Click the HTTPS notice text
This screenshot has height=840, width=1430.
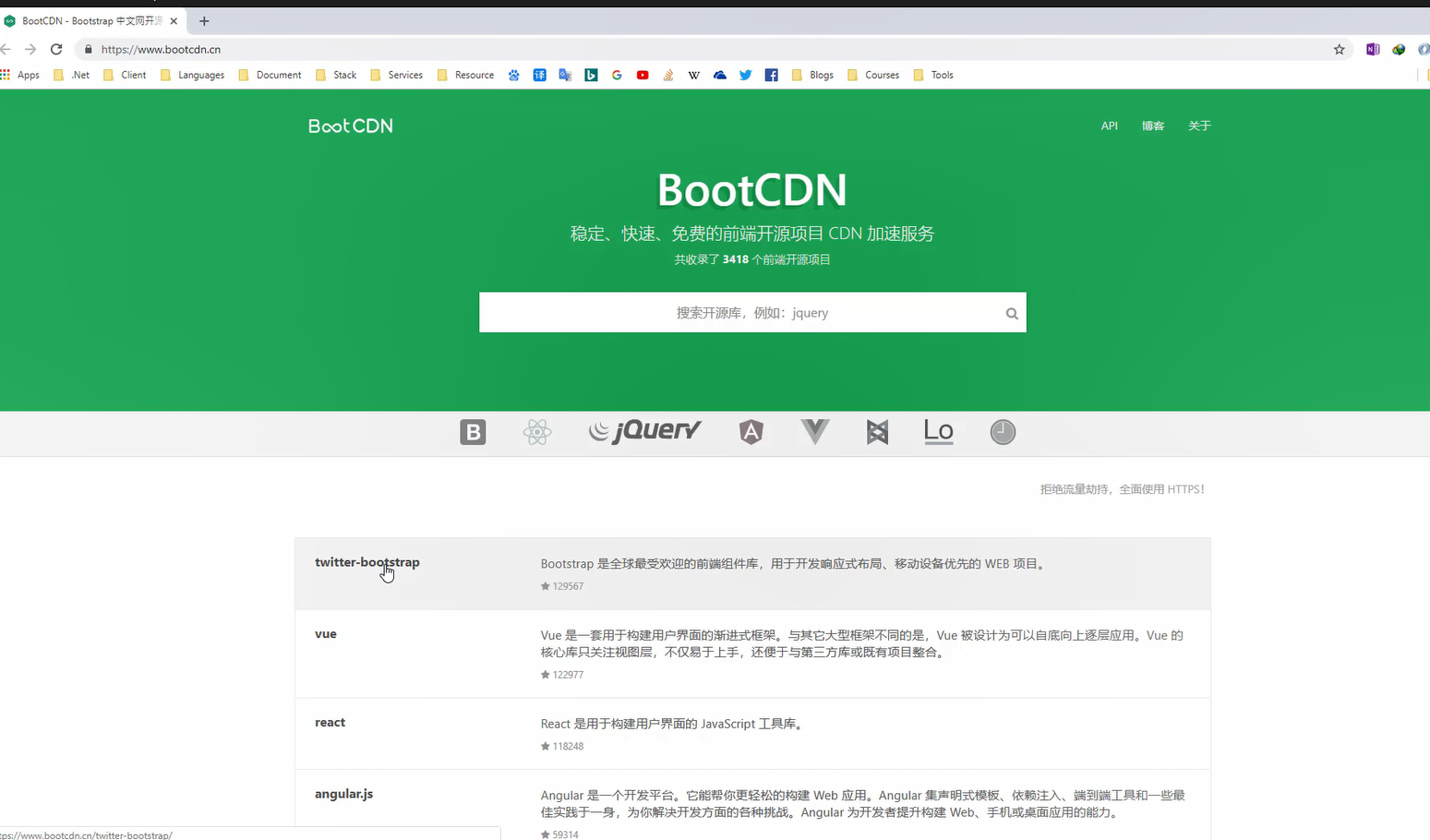(1123, 489)
